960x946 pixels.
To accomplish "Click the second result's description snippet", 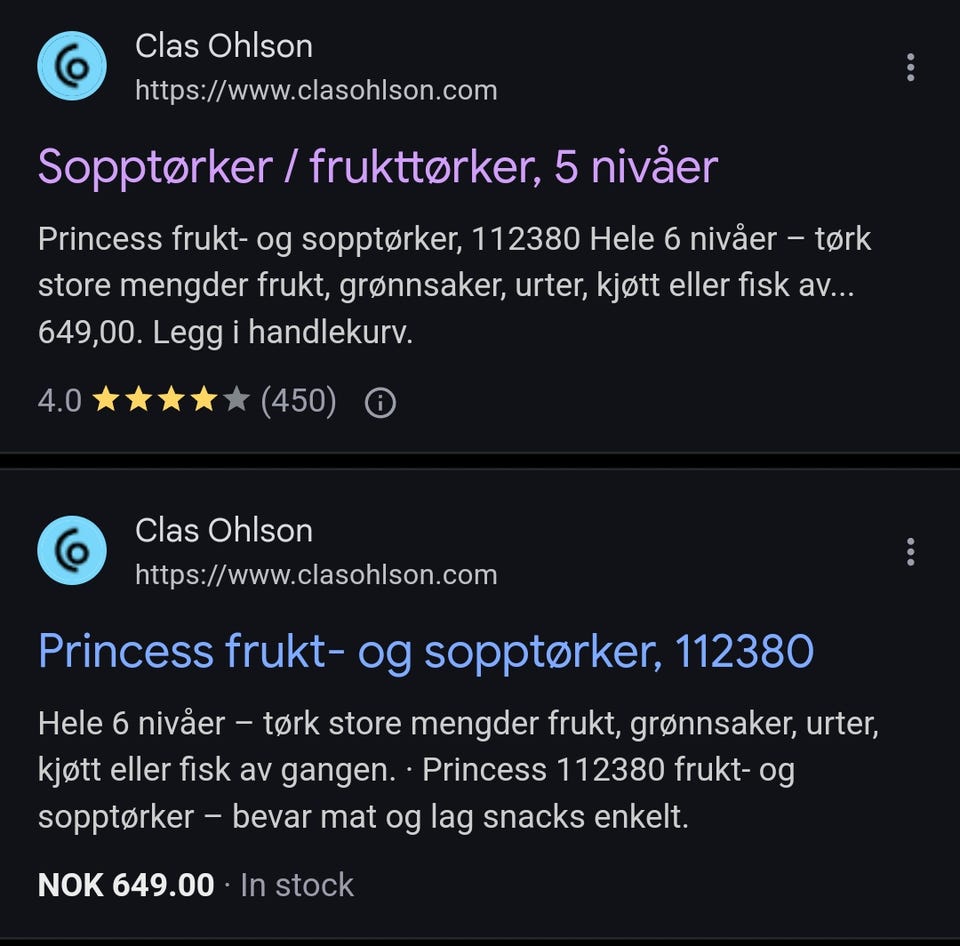I will [x=460, y=770].
